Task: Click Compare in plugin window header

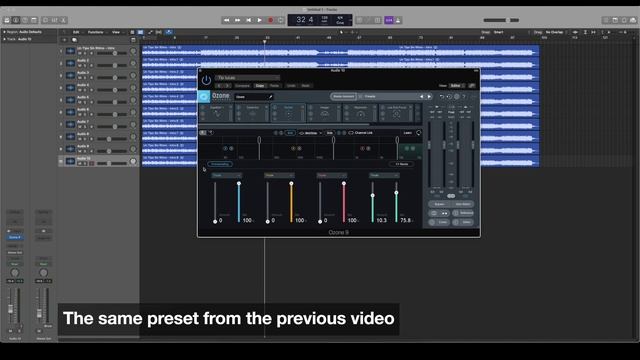Action: [x=242, y=86]
